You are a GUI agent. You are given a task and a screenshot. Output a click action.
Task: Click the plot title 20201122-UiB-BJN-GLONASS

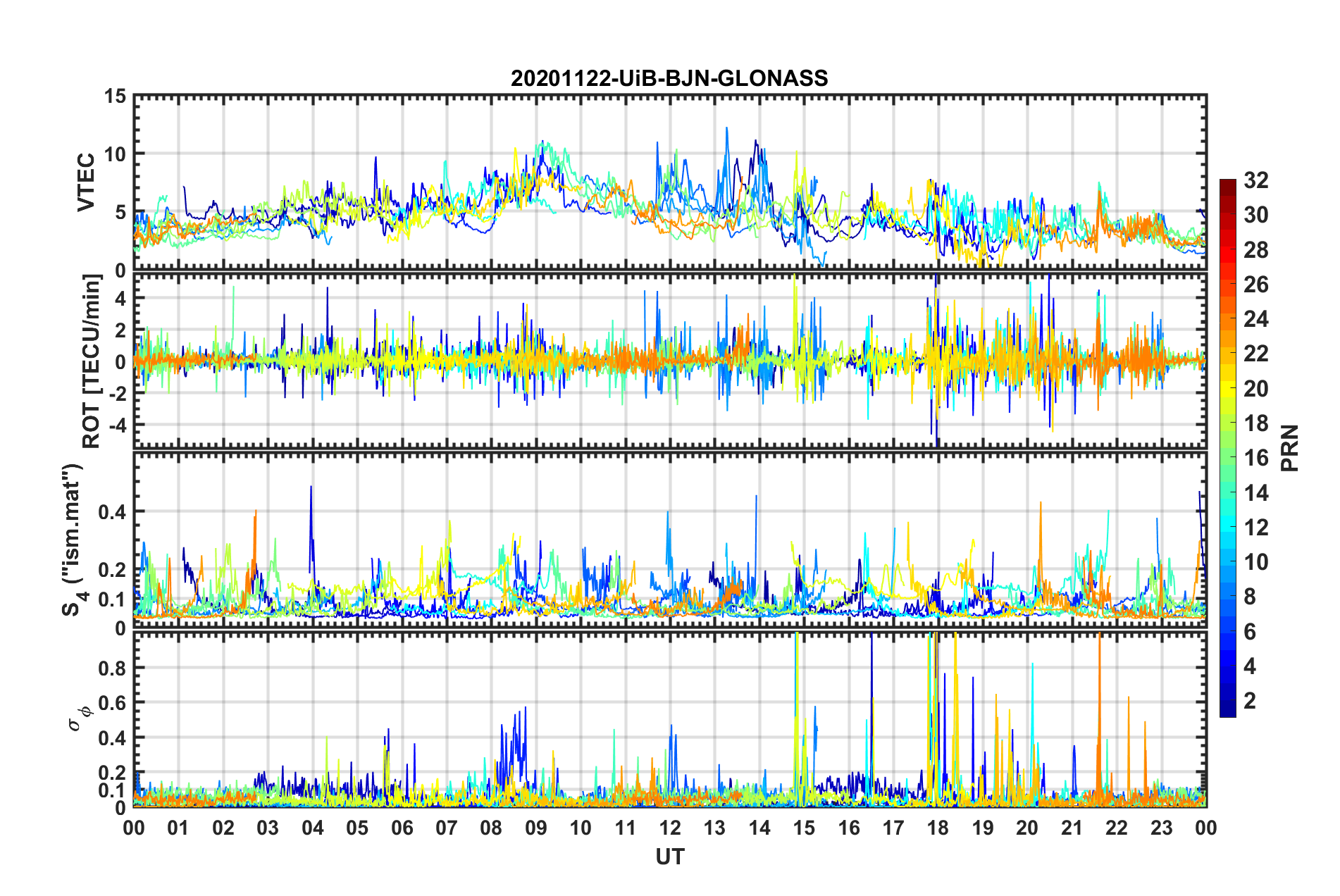(x=669, y=78)
